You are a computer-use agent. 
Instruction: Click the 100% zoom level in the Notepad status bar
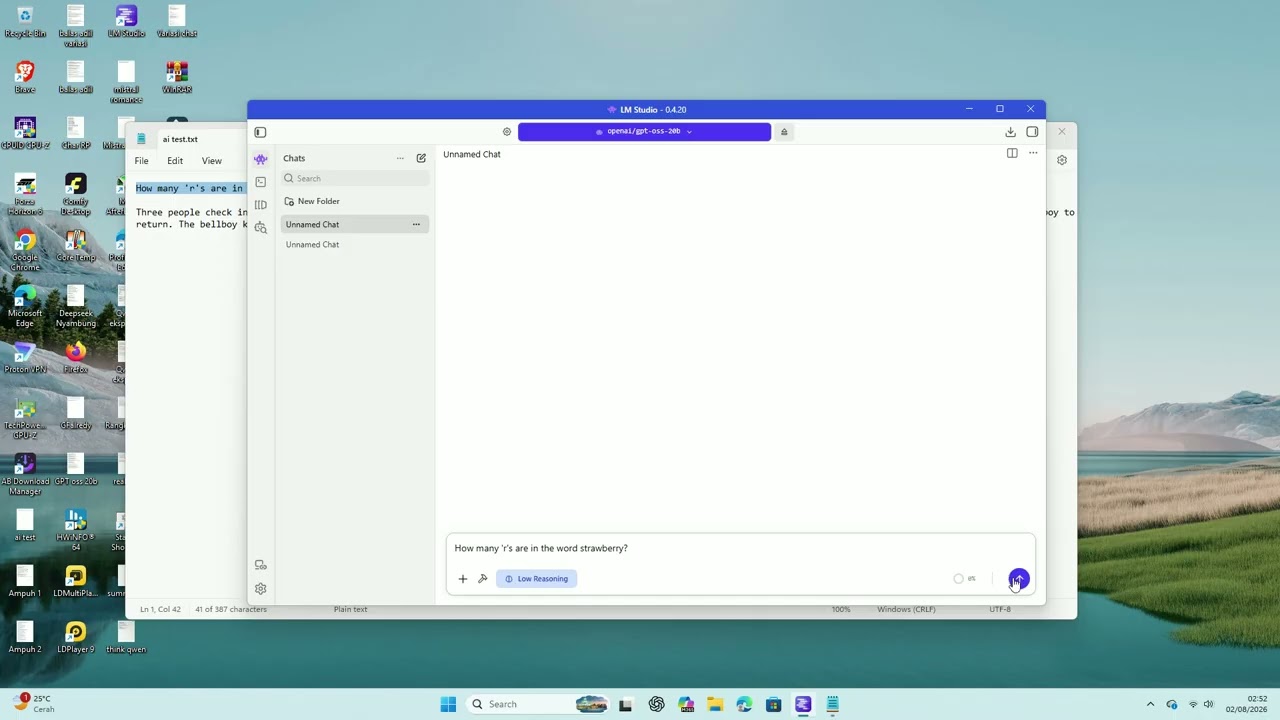(x=841, y=609)
